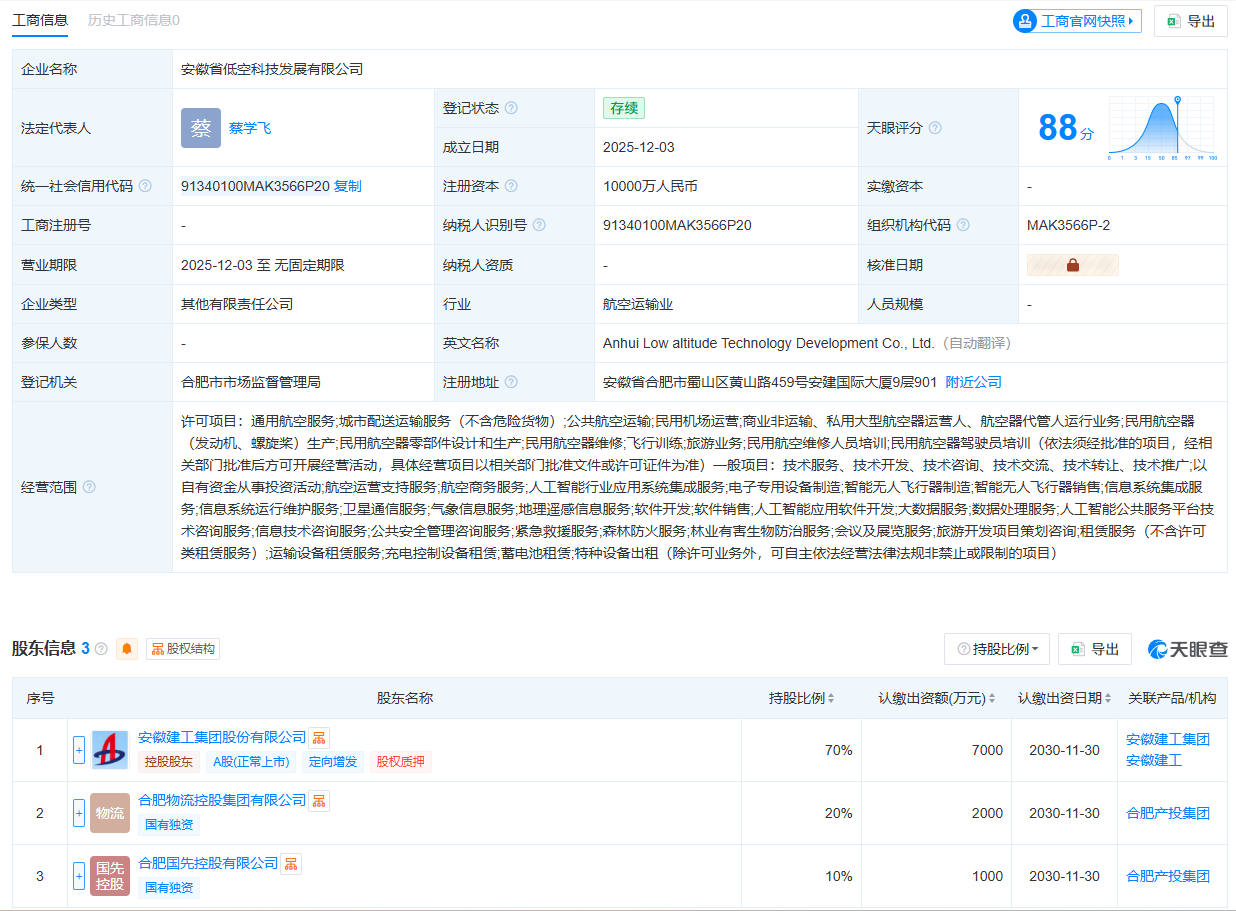Click help icon next to 注册地址

pos(511,382)
